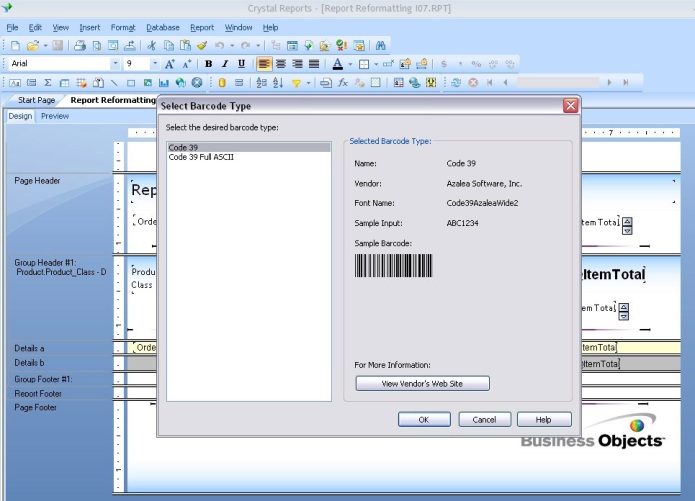Toggle Align Right

click(x=297, y=64)
